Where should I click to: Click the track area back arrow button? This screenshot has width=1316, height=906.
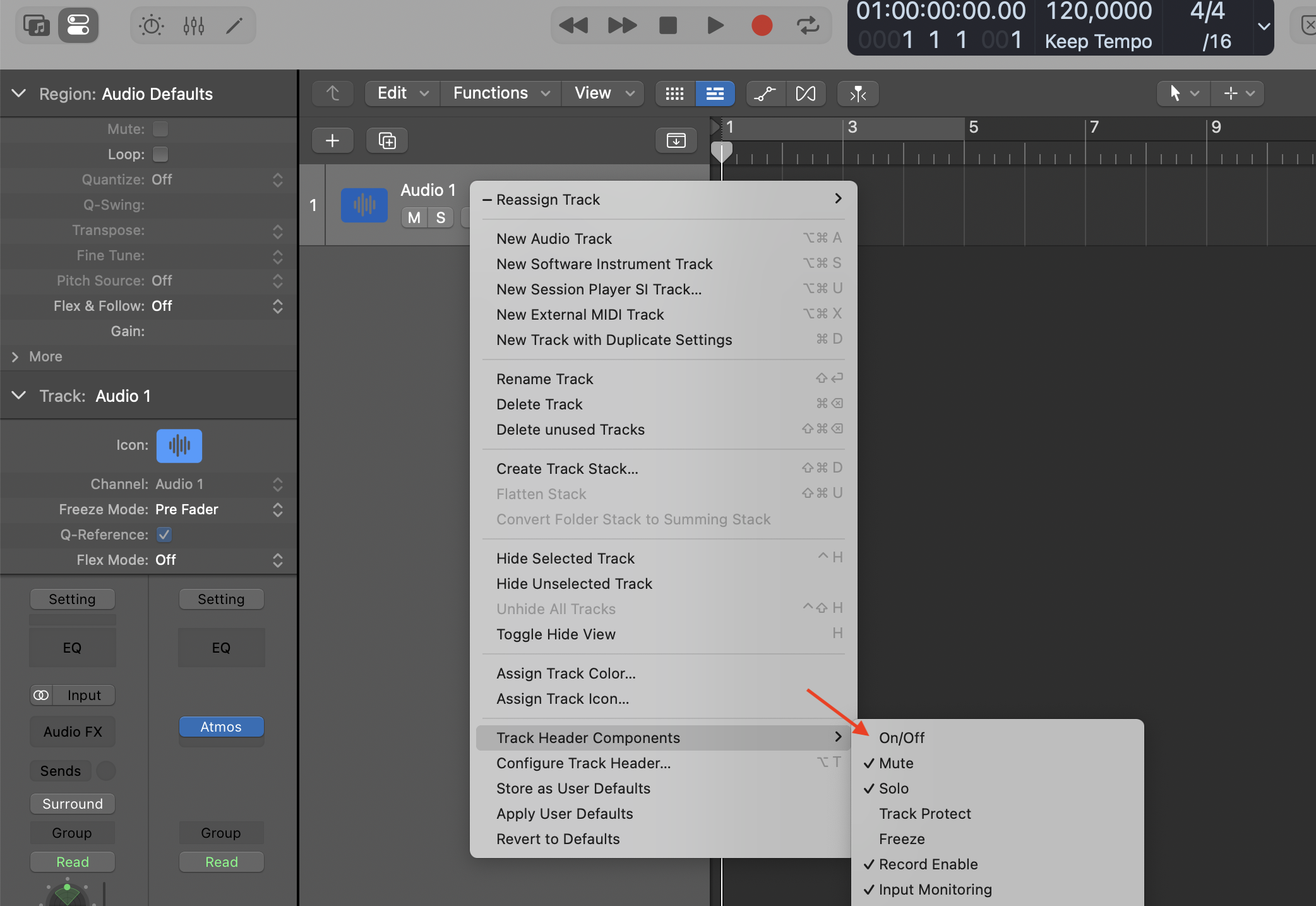tap(333, 94)
